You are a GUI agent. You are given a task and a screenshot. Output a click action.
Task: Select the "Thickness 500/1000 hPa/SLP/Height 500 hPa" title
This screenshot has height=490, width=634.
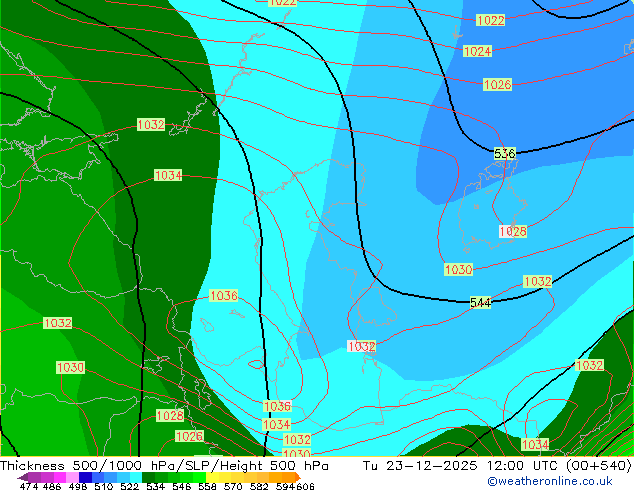[x=164, y=465]
